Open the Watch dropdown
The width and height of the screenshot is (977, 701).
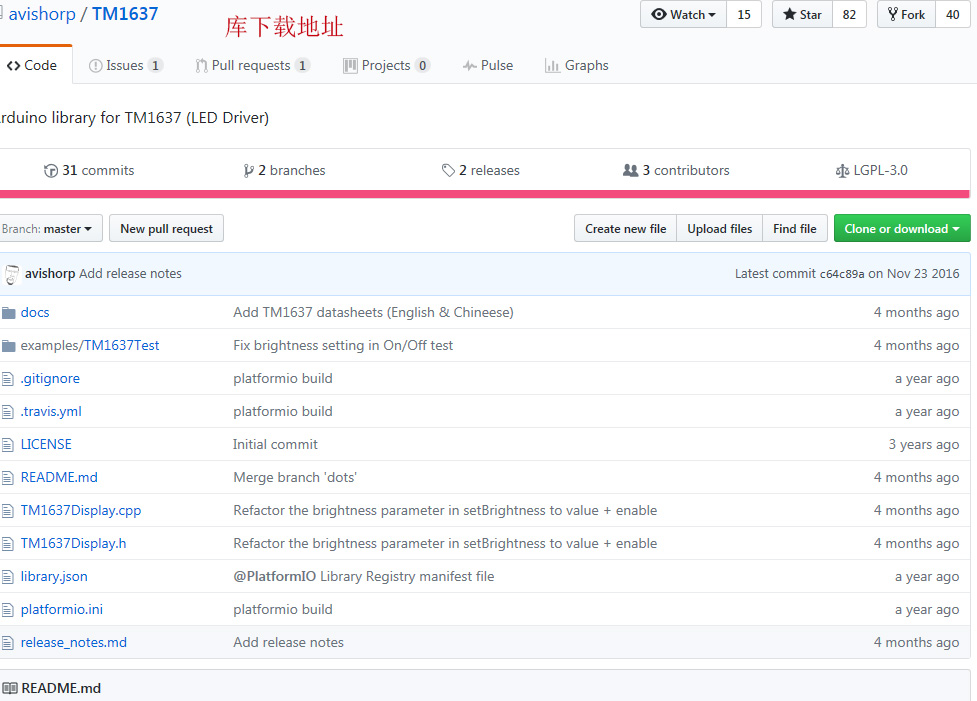[x=684, y=14]
